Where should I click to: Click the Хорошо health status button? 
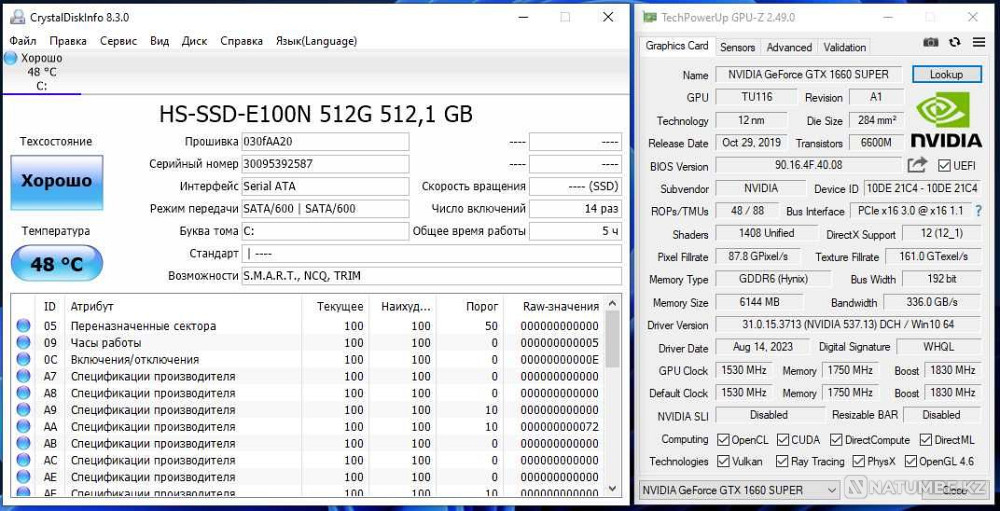point(57,182)
